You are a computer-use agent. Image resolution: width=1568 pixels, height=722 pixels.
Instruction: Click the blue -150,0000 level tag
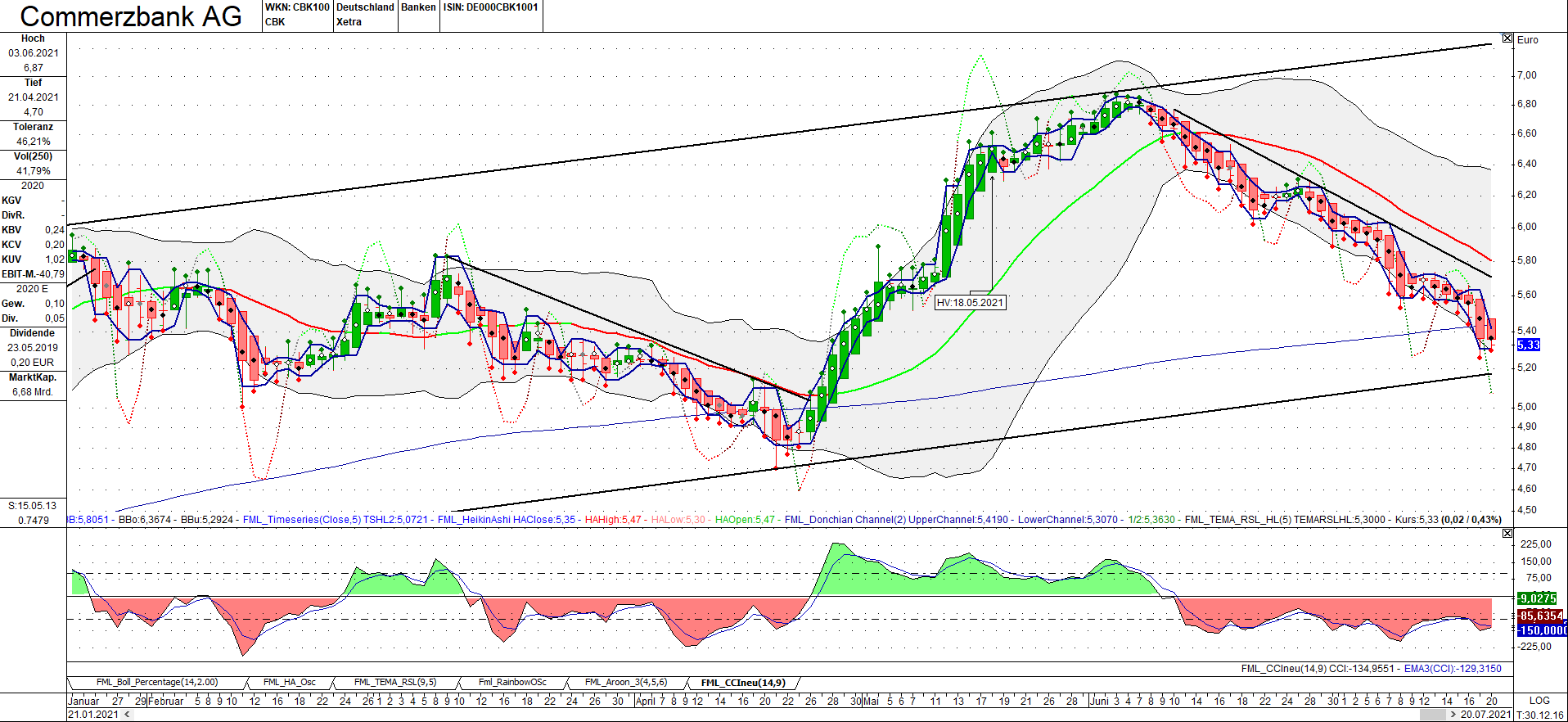coord(1542,630)
